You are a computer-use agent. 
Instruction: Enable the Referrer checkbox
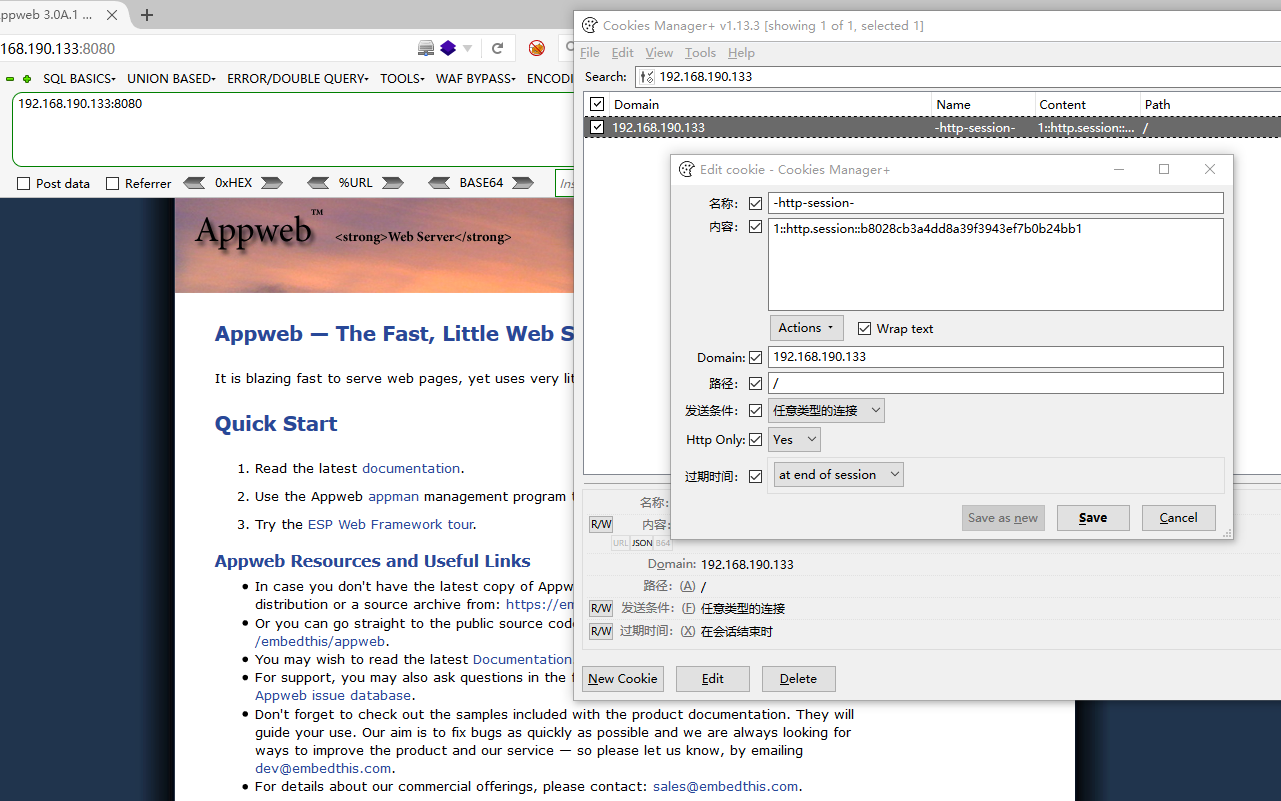112,184
